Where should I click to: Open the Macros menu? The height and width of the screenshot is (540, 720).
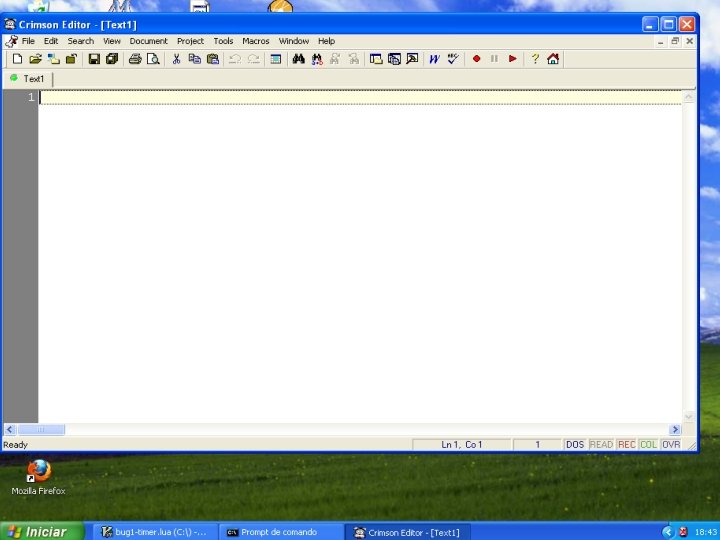click(x=256, y=41)
